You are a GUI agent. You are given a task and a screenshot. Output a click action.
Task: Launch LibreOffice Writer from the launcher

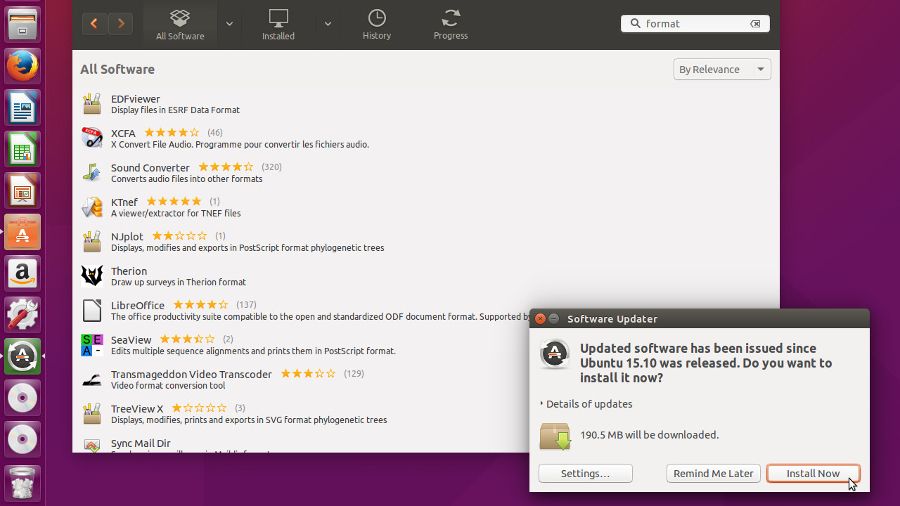pos(22,107)
